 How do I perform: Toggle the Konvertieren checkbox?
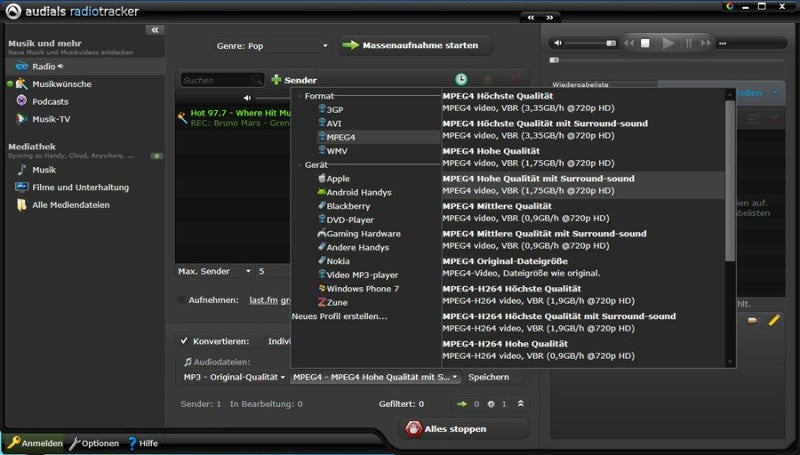pos(184,341)
